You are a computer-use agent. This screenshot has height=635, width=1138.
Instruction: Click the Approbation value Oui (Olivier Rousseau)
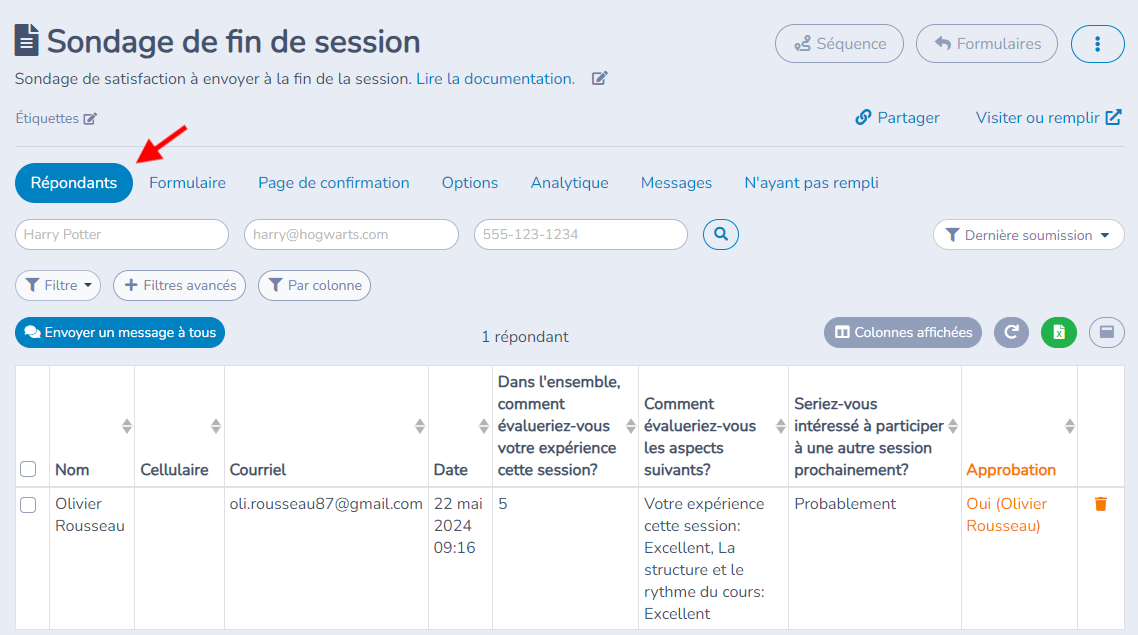[1006, 515]
